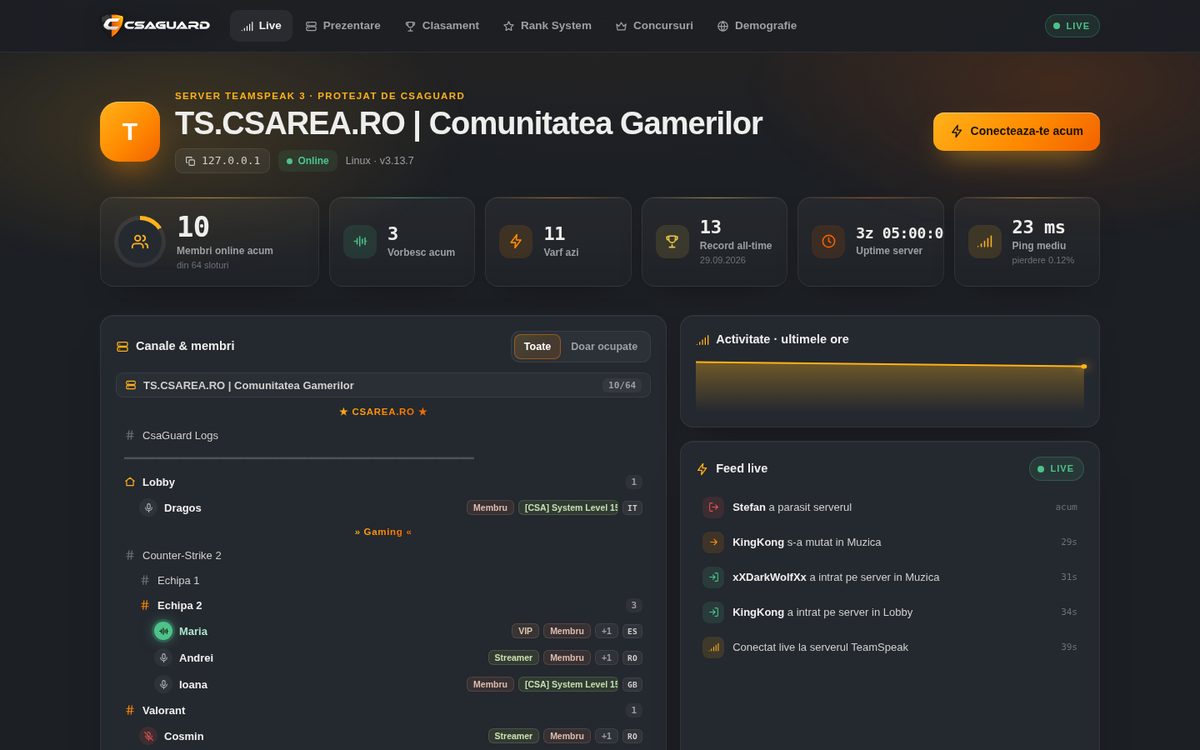Open the Prezentare tab
Viewport: 1200px width, 750px height.
[343, 26]
